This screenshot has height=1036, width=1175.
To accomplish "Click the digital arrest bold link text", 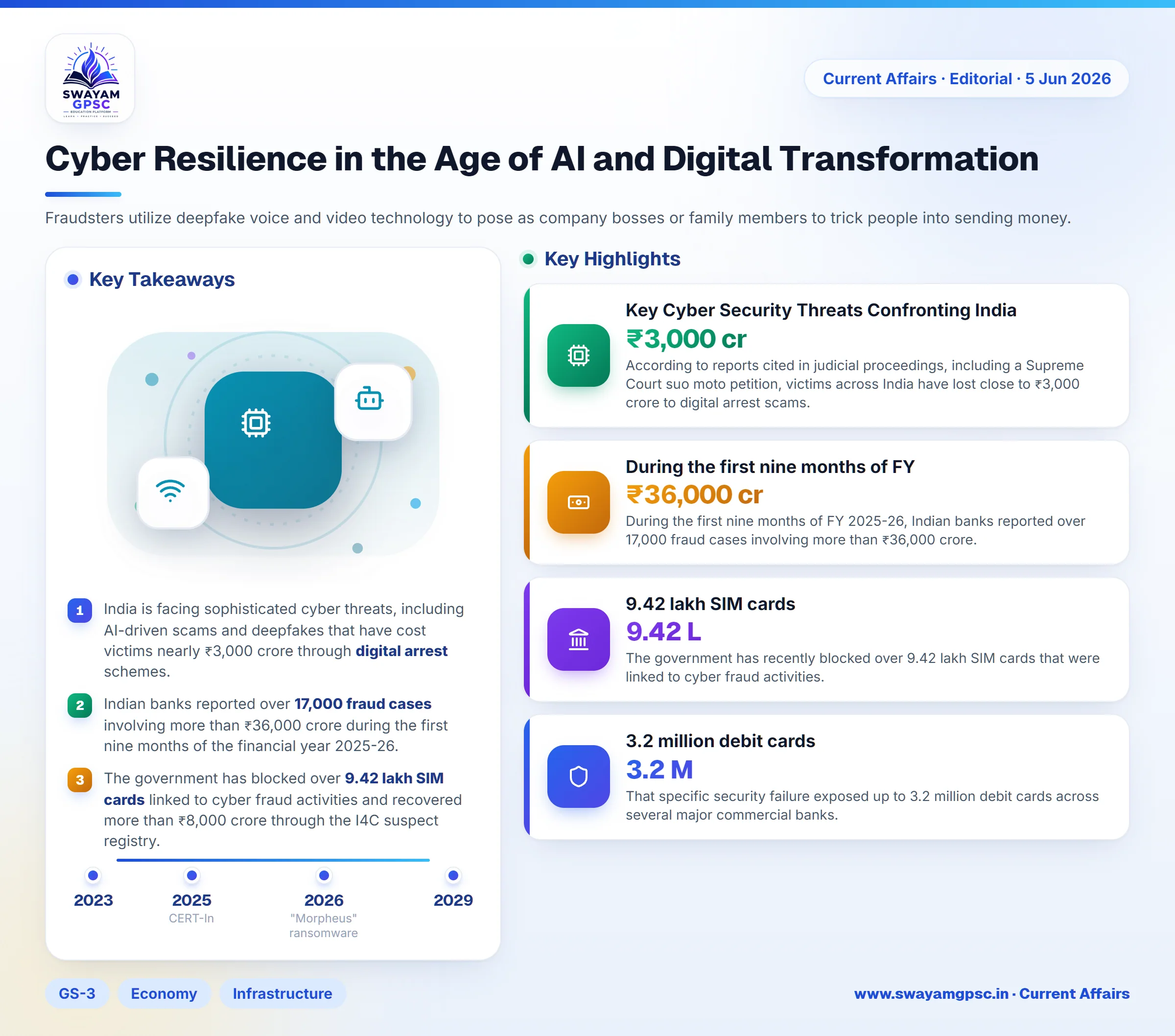I will pyautogui.click(x=401, y=651).
